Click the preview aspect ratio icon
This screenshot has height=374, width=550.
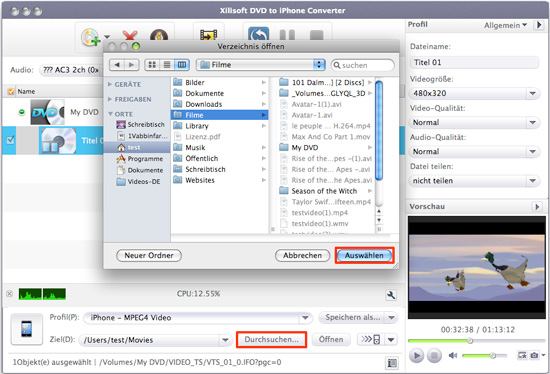pos(522,355)
